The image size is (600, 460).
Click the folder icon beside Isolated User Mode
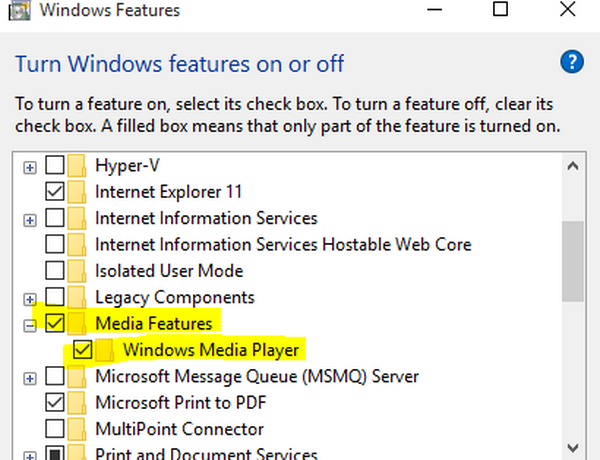click(x=80, y=271)
